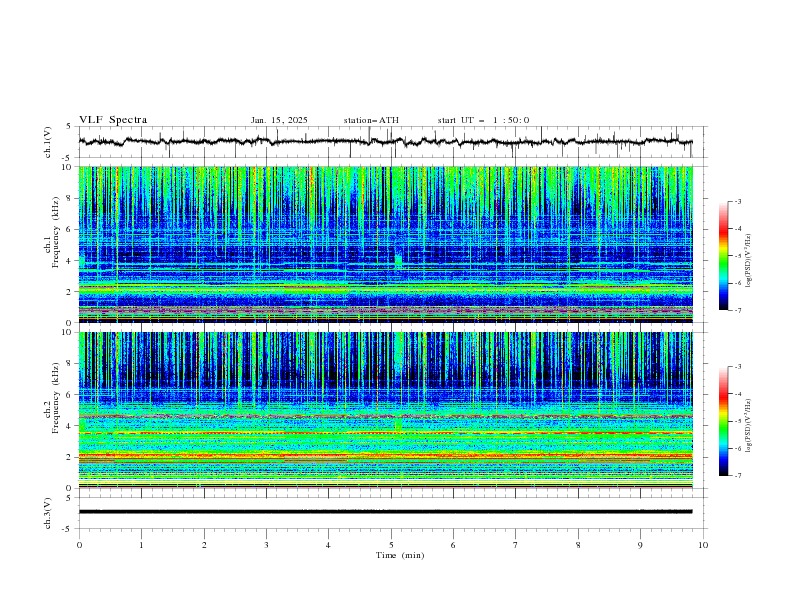This screenshot has width=792, height=612.
Task: Click the "1" tick on the time axis
Action: 141,545
